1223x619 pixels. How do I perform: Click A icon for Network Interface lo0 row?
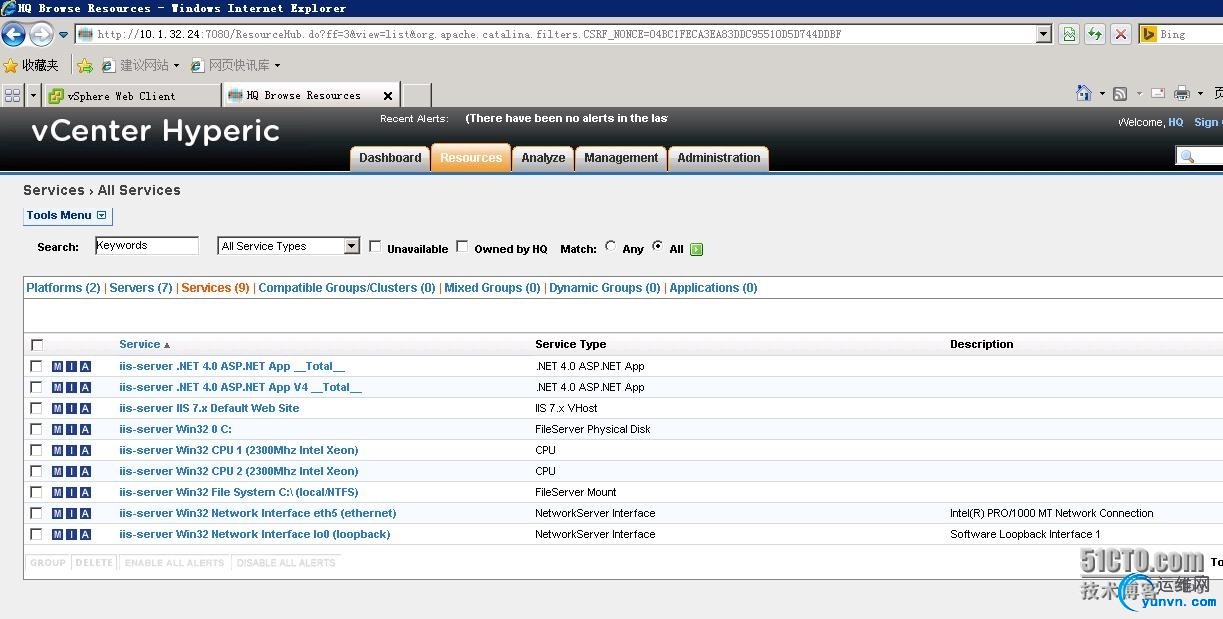[85, 534]
